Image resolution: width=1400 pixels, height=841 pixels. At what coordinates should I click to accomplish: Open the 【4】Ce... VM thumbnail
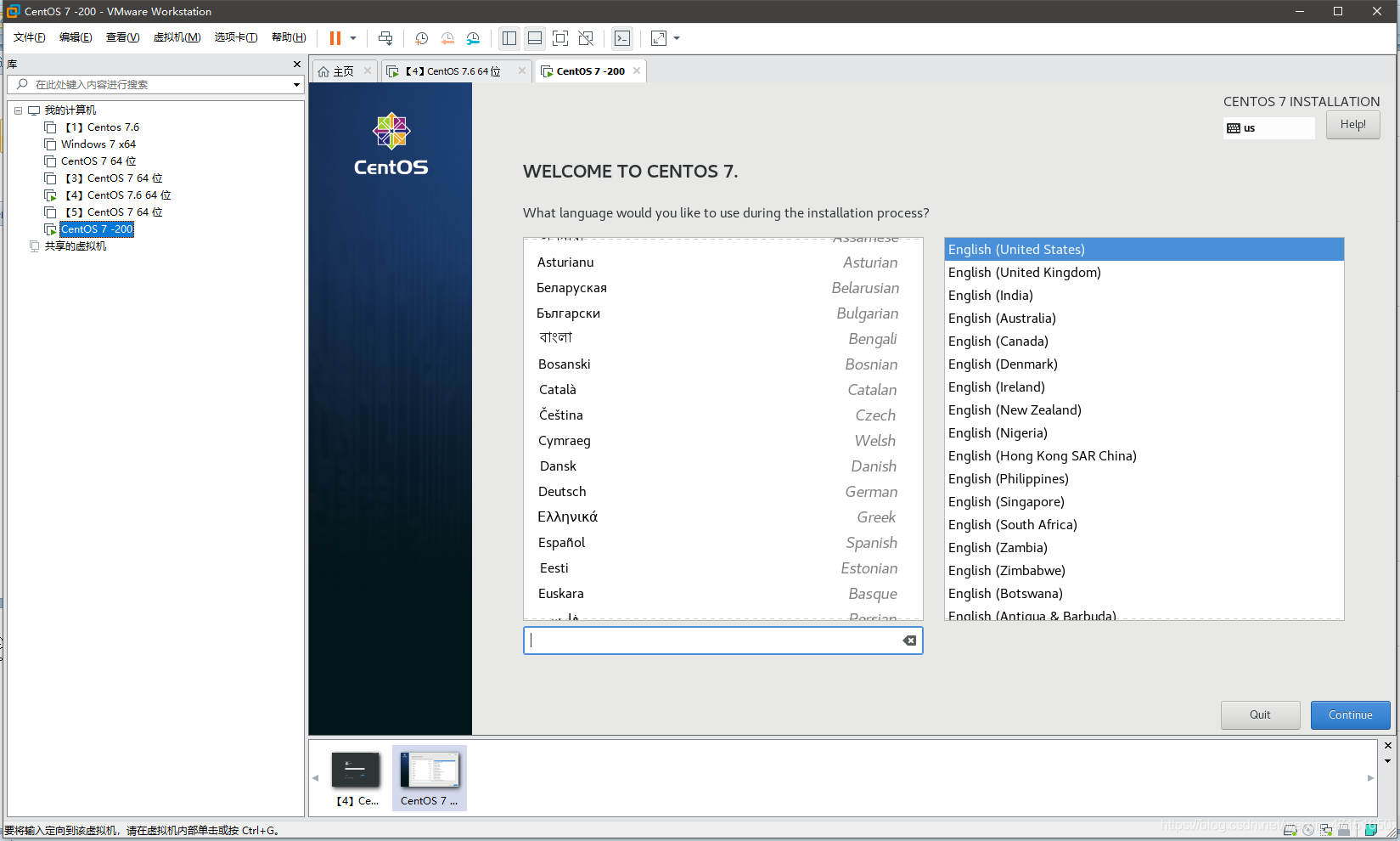356,778
